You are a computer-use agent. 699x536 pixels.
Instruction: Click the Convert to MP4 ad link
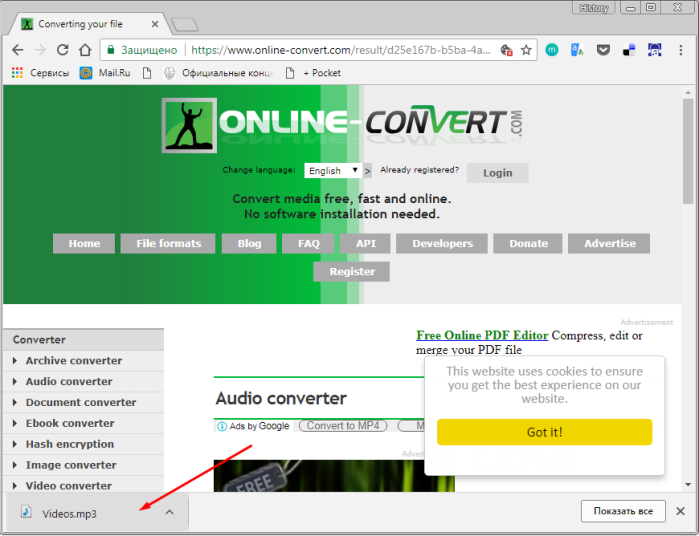(343, 426)
